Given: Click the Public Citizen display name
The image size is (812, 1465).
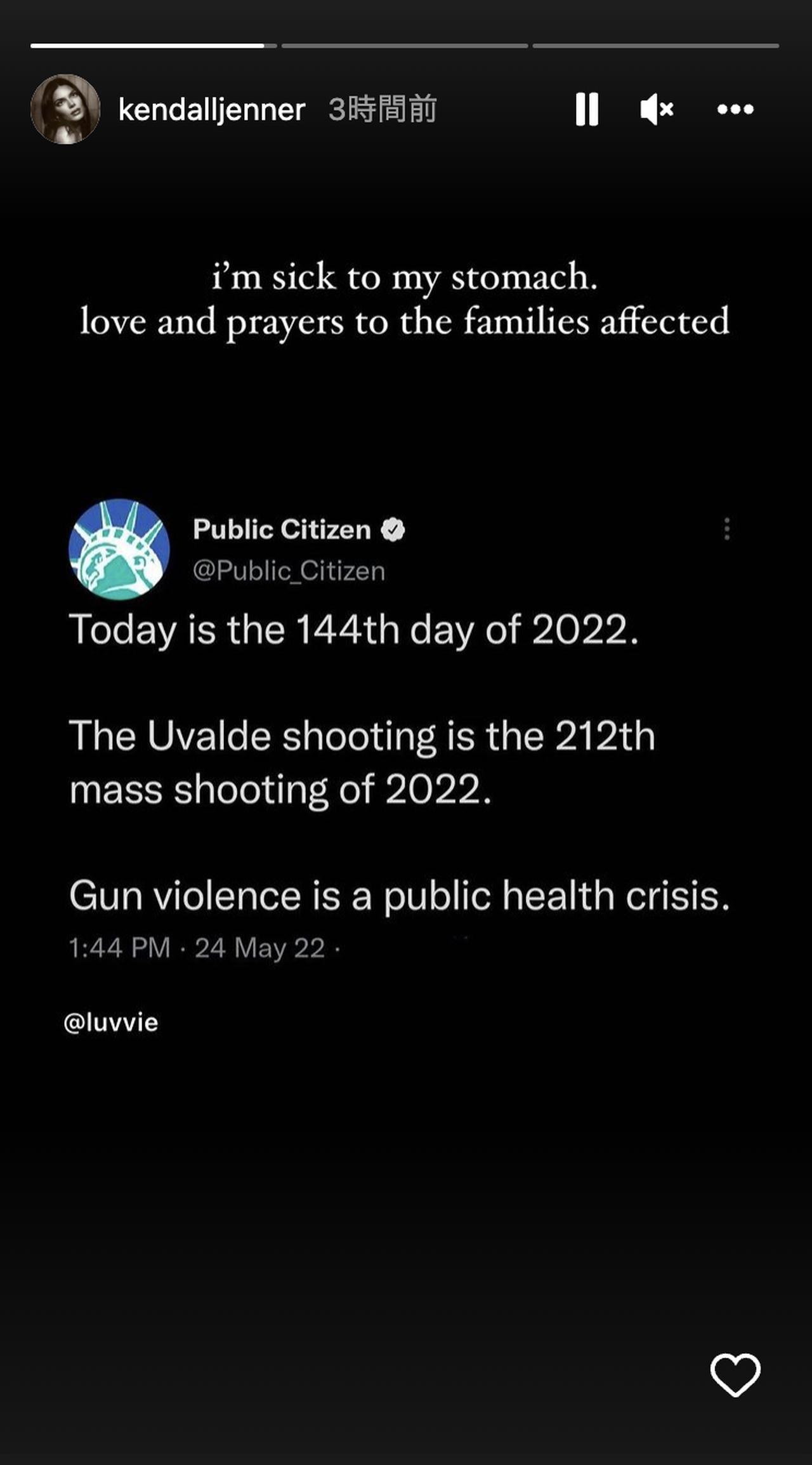Looking at the screenshot, I should (282, 529).
